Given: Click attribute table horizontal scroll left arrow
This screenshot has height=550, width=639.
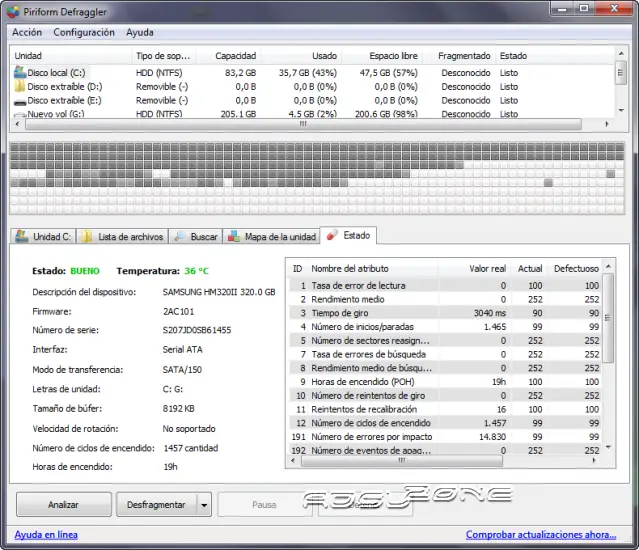Looking at the screenshot, I should (x=293, y=461).
